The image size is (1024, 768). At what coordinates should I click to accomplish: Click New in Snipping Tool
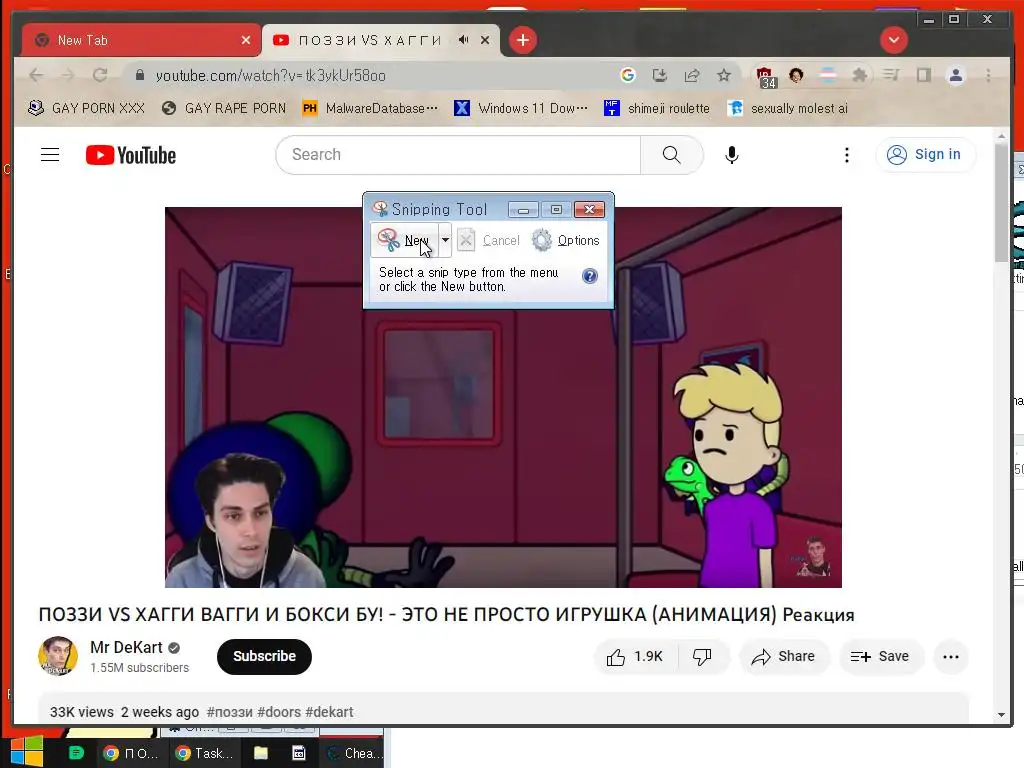404,240
